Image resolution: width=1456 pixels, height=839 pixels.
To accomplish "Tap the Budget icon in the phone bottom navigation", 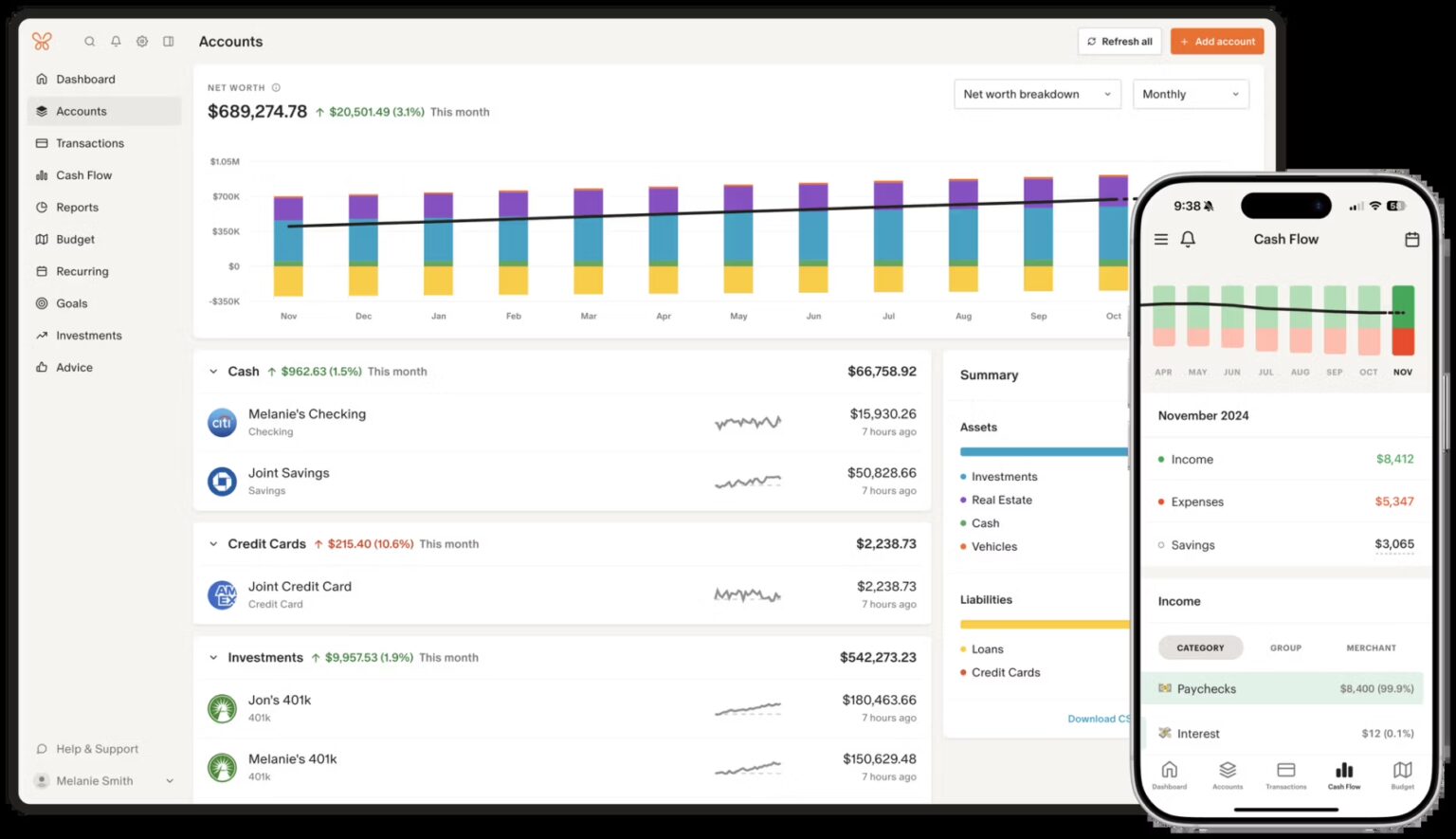I will tap(1401, 775).
